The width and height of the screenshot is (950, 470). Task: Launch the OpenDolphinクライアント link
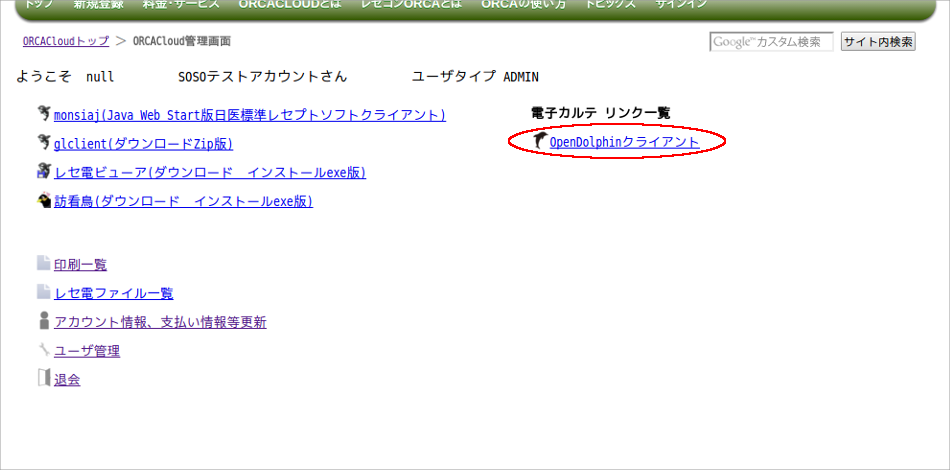[x=625, y=142]
